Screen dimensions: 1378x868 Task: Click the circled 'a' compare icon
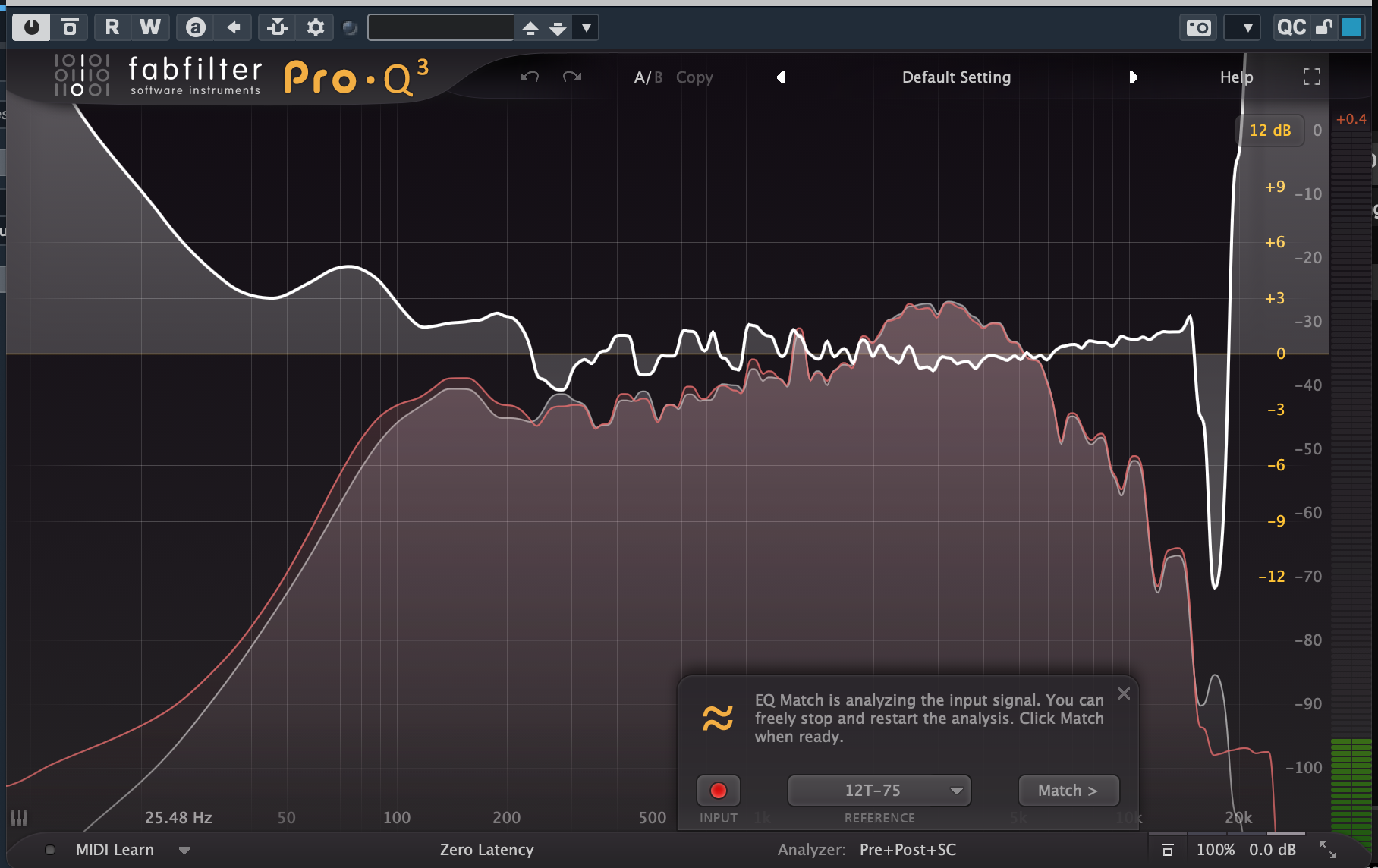[196, 28]
